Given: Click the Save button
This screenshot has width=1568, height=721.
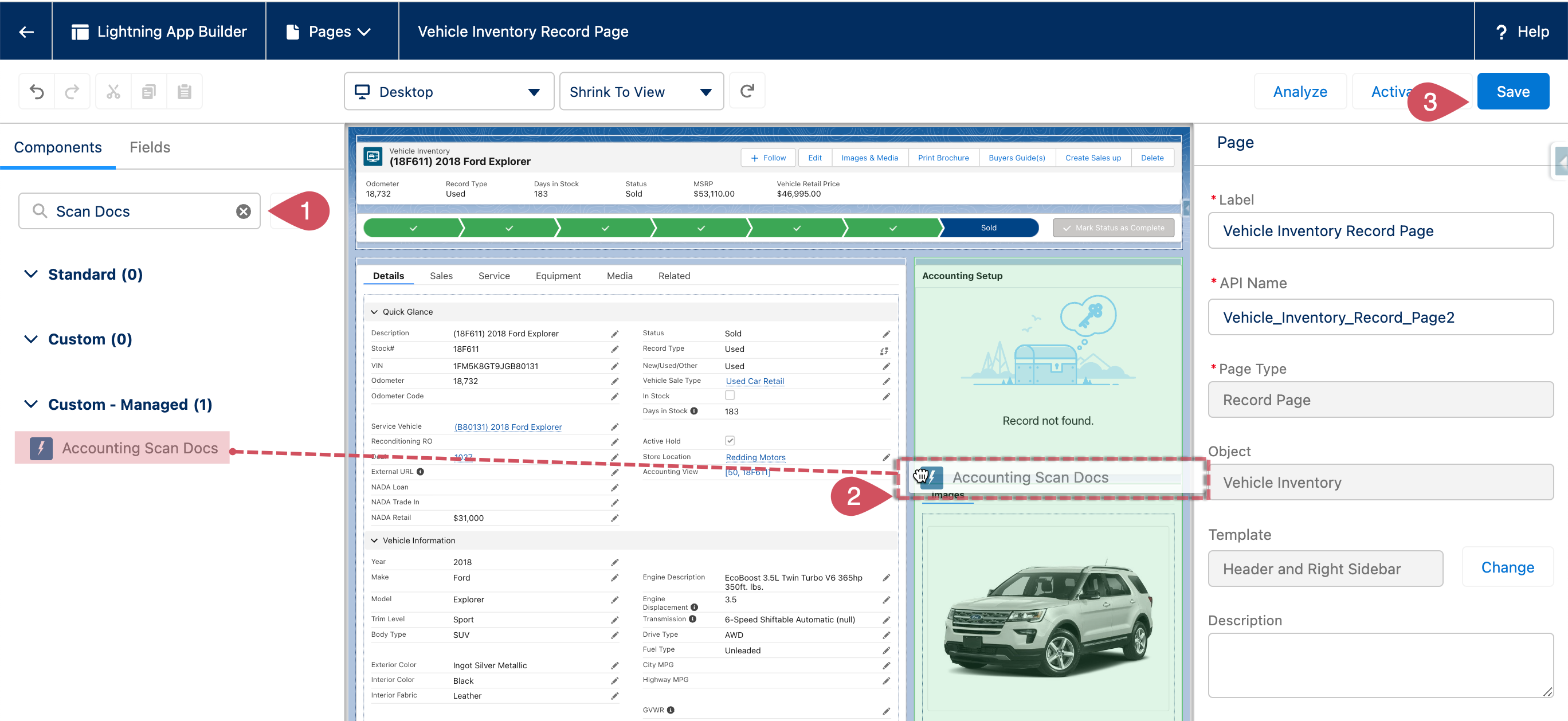Looking at the screenshot, I should click(x=1512, y=91).
